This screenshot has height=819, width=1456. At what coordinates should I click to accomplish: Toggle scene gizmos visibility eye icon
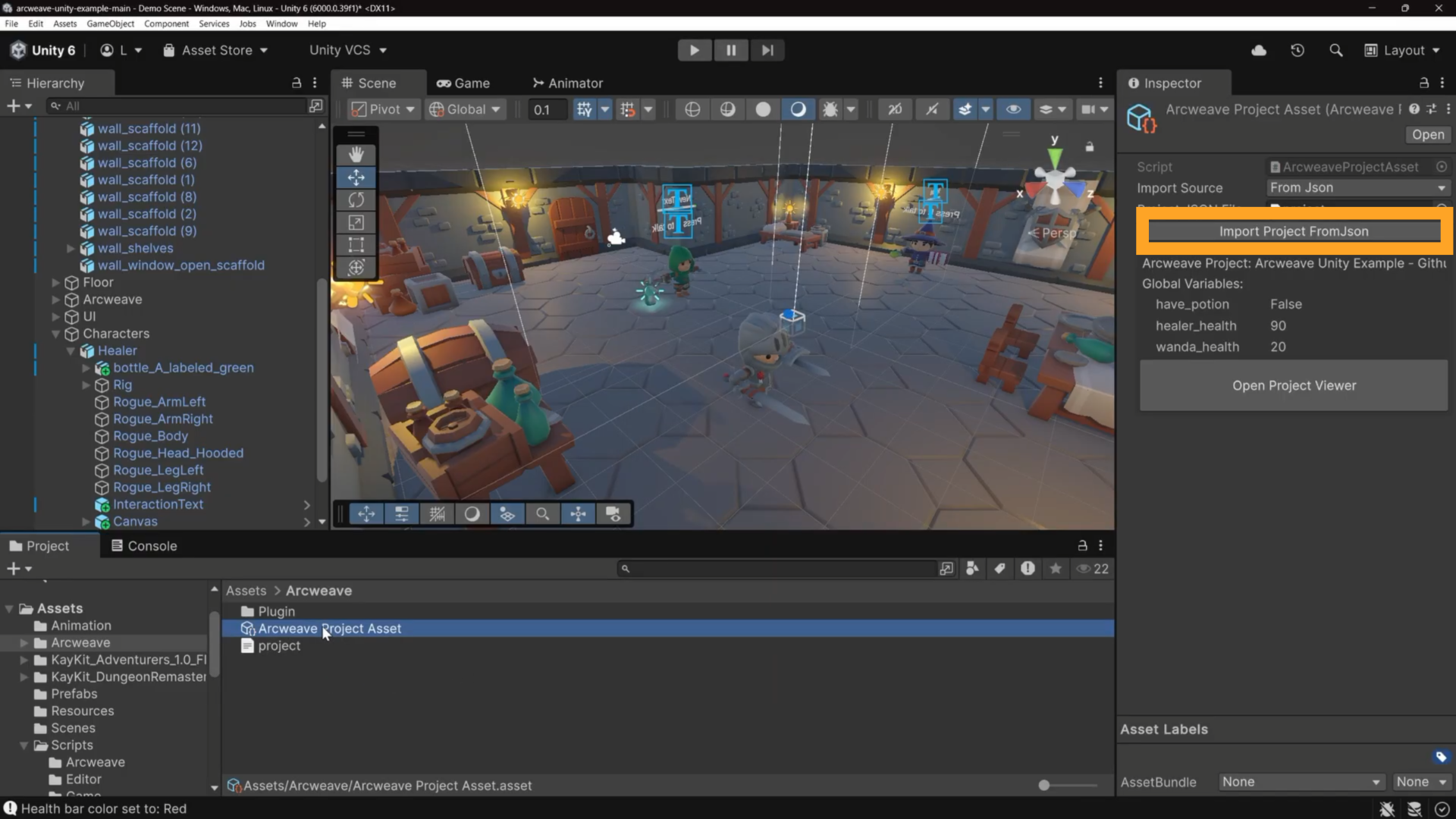pos(1013,109)
